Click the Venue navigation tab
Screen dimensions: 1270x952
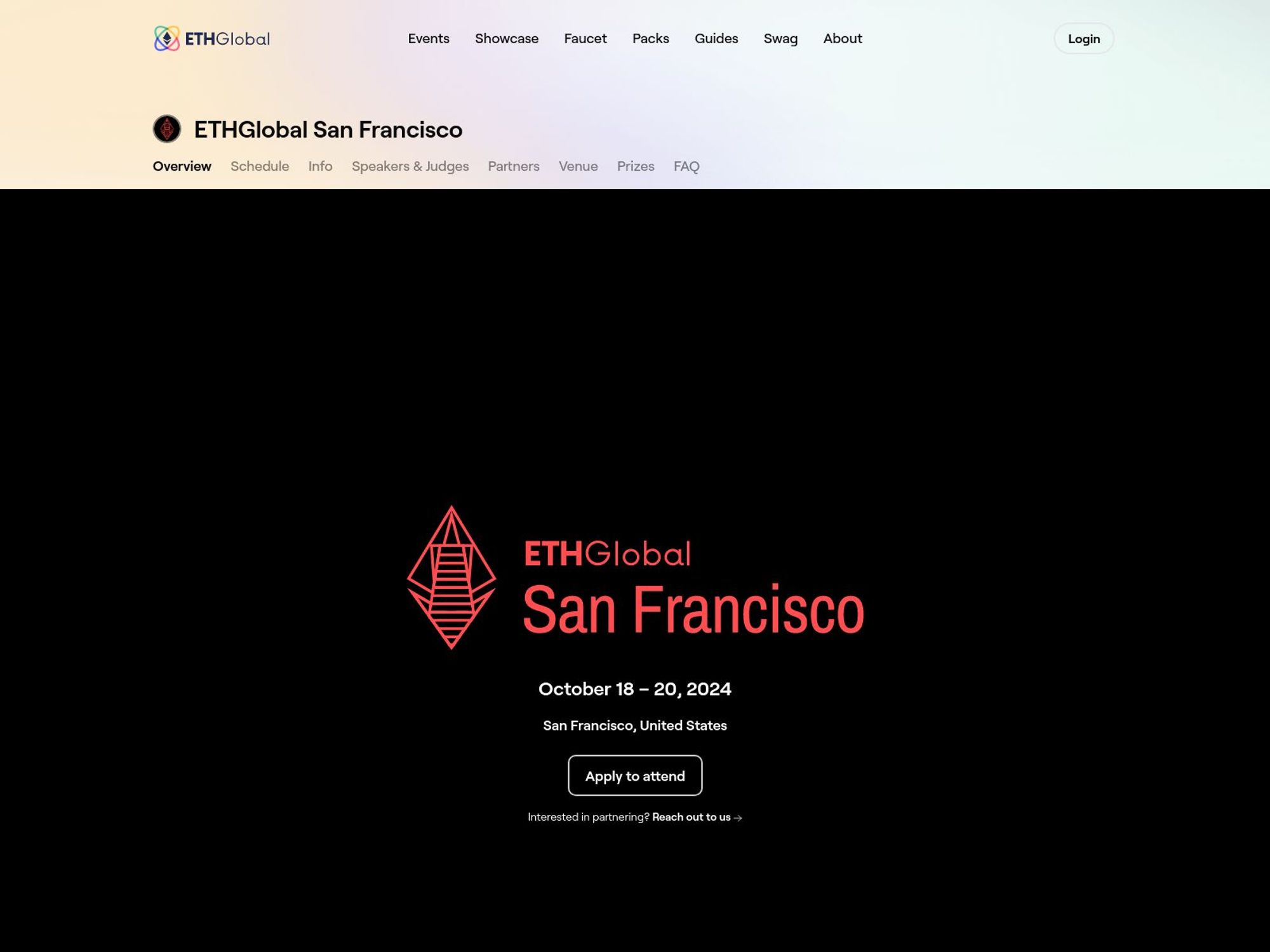pyautogui.click(x=578, y=165)
